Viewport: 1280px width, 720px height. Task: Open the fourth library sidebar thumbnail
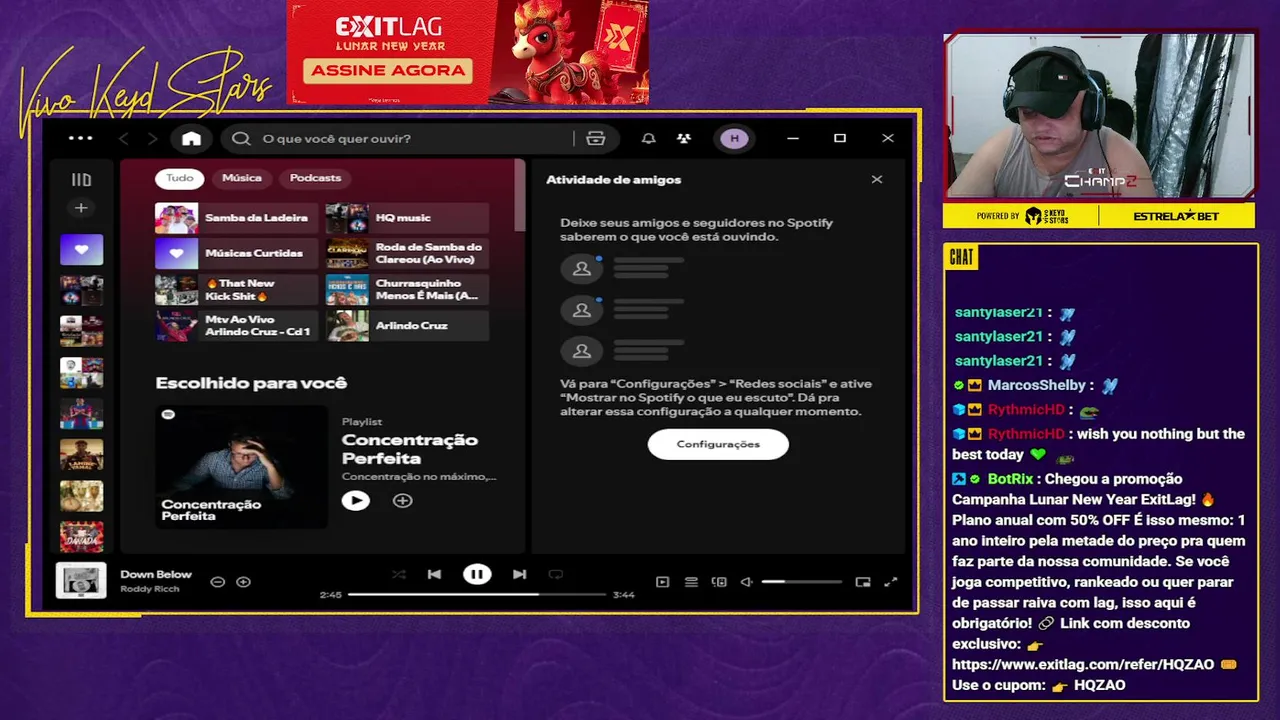pos(81,373)
